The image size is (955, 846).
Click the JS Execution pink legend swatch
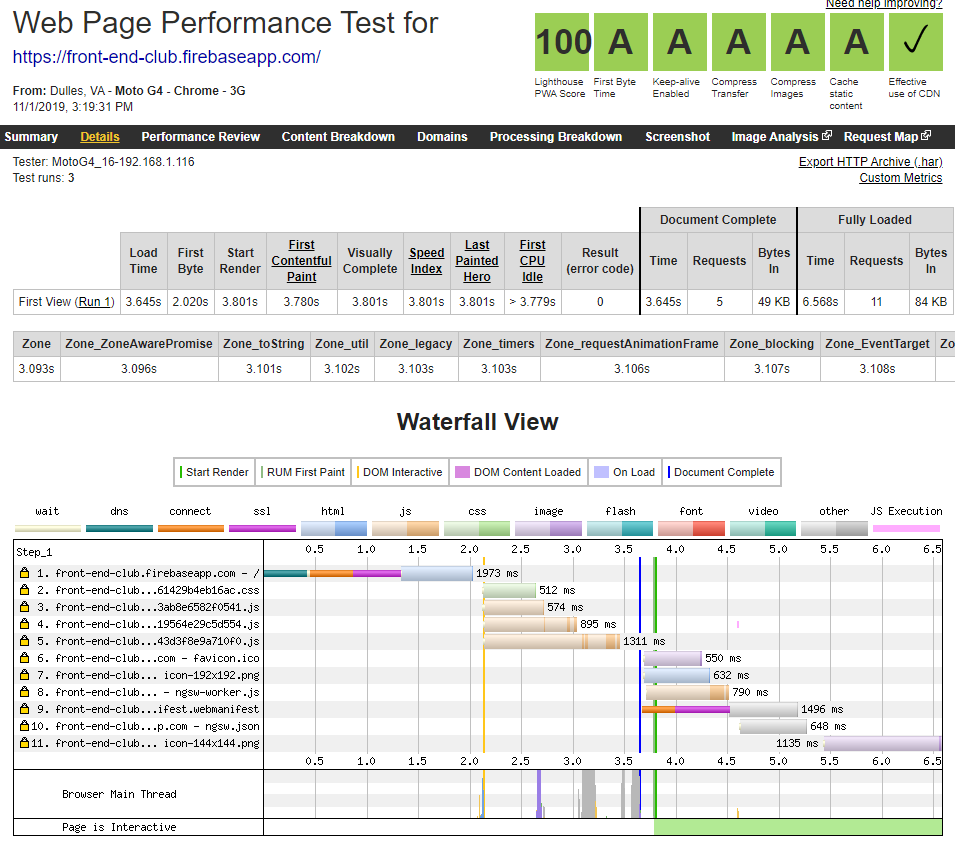tap(906, 528)
